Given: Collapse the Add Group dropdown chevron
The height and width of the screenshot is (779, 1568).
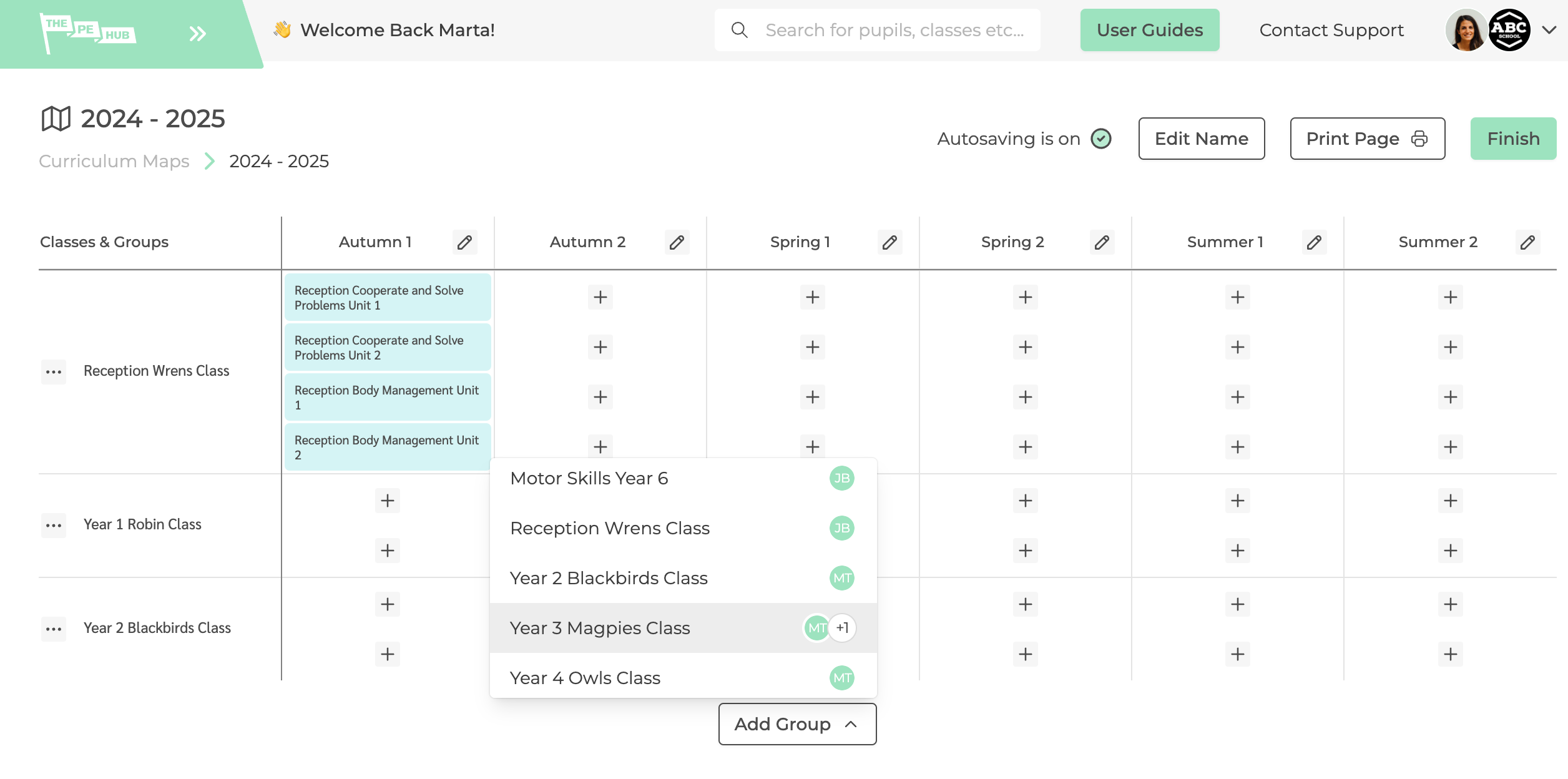Looking at the screenshot, I should point(851,724).
